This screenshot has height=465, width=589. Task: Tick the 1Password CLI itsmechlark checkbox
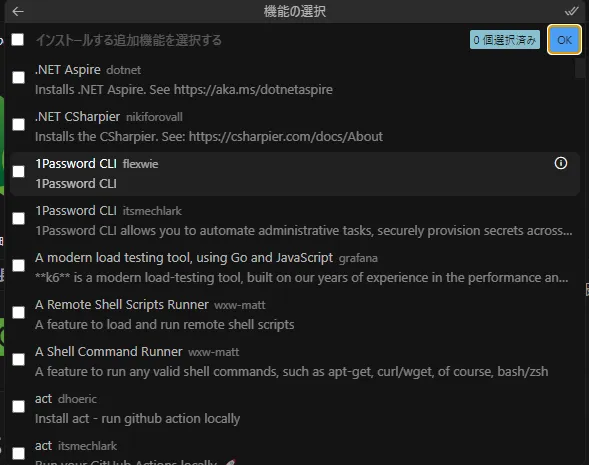(18, 219)
